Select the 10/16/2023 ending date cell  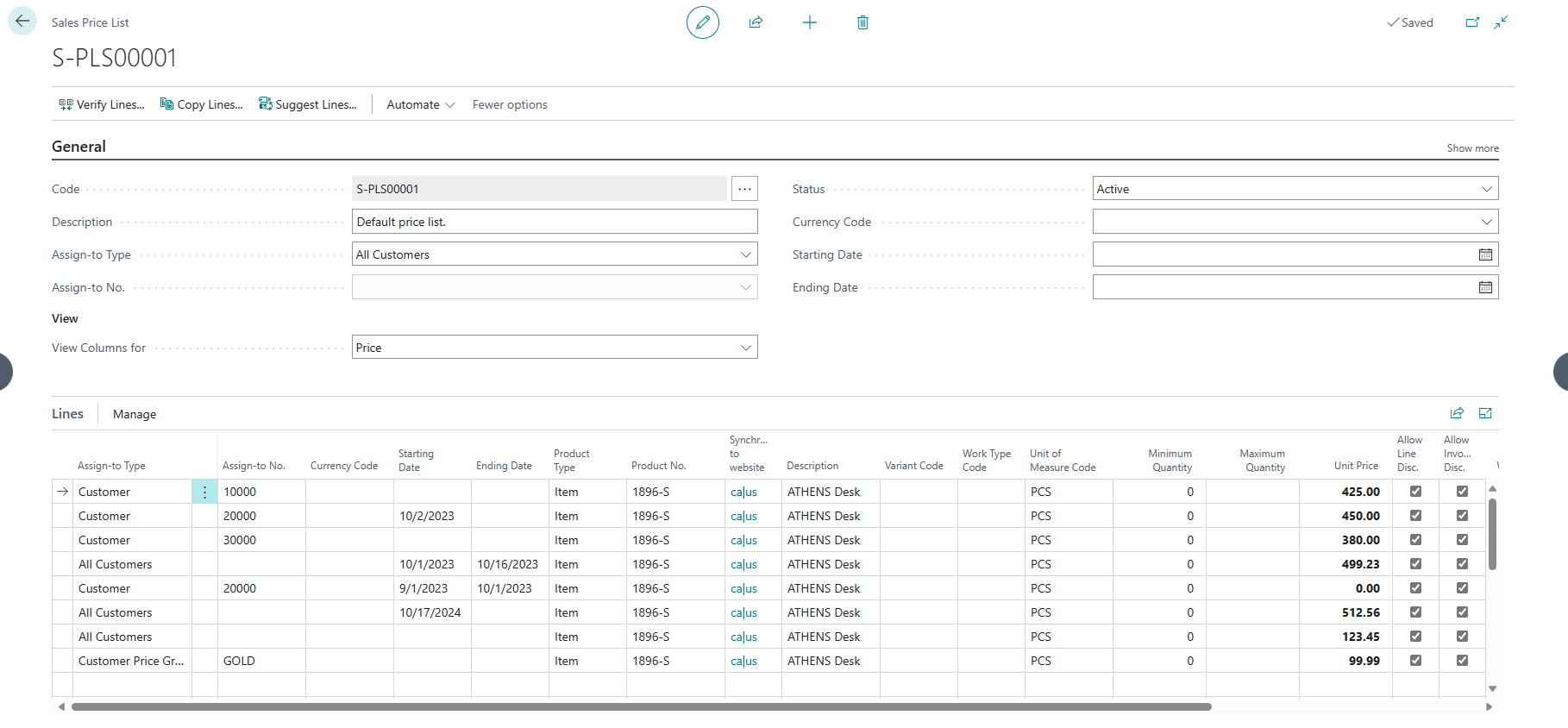point(509,564)
